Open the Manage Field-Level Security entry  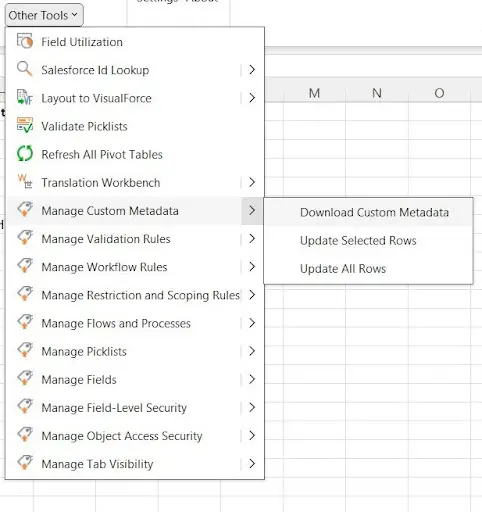tap(123, 407)
